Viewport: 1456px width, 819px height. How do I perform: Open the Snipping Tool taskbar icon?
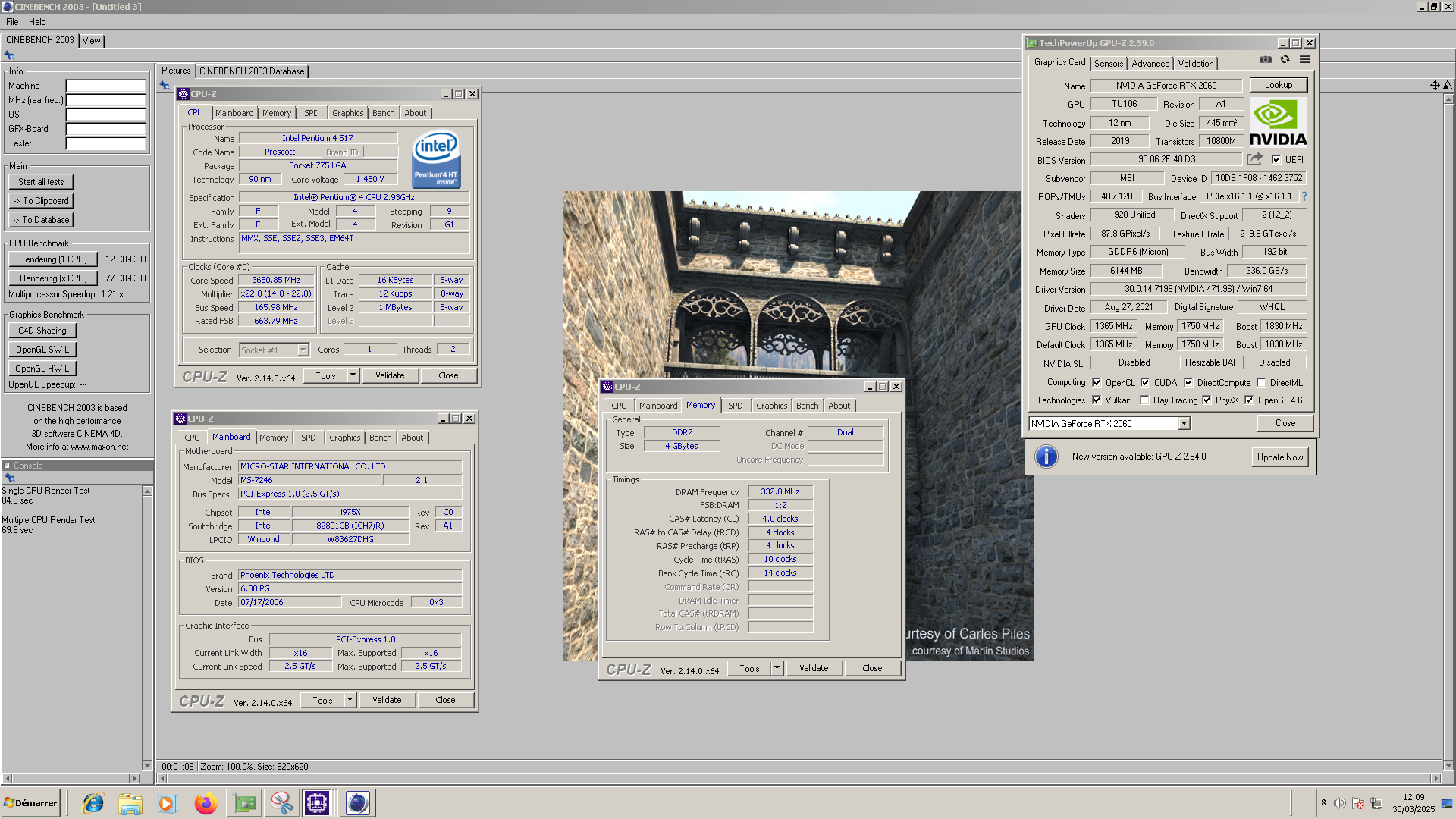281,803
